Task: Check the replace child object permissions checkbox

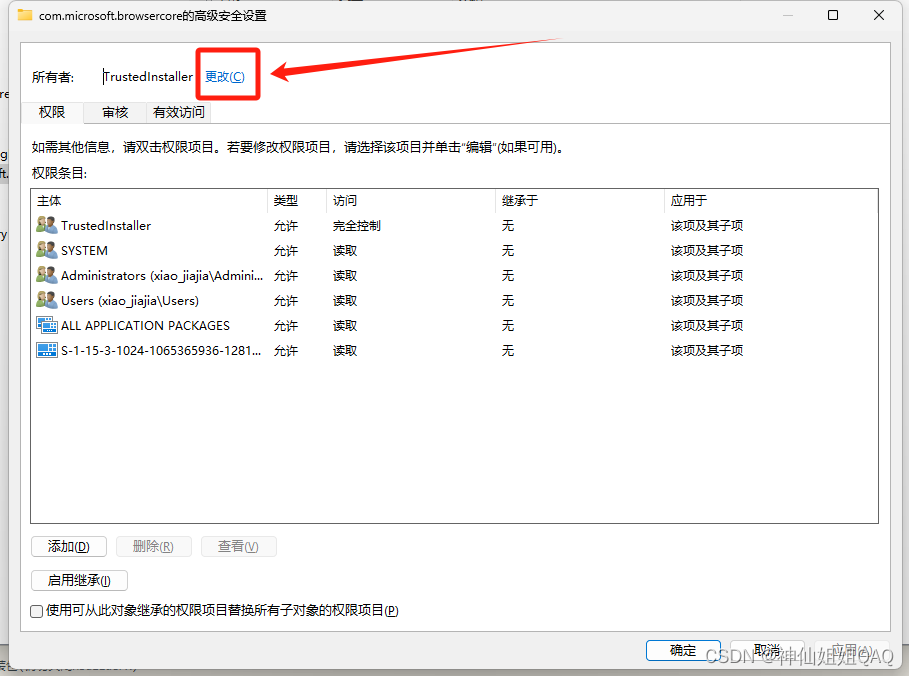Action: tap(37, 611)
